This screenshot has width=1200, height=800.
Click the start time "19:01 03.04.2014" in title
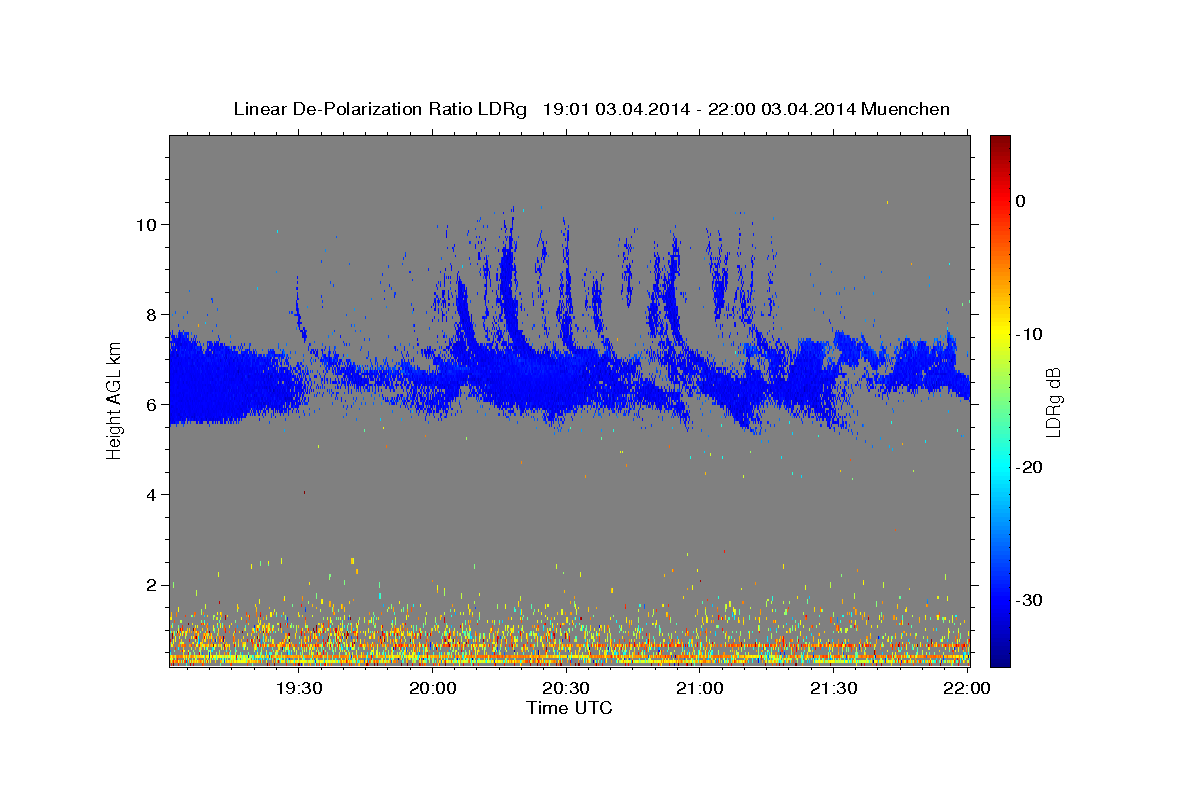point(616,109)
